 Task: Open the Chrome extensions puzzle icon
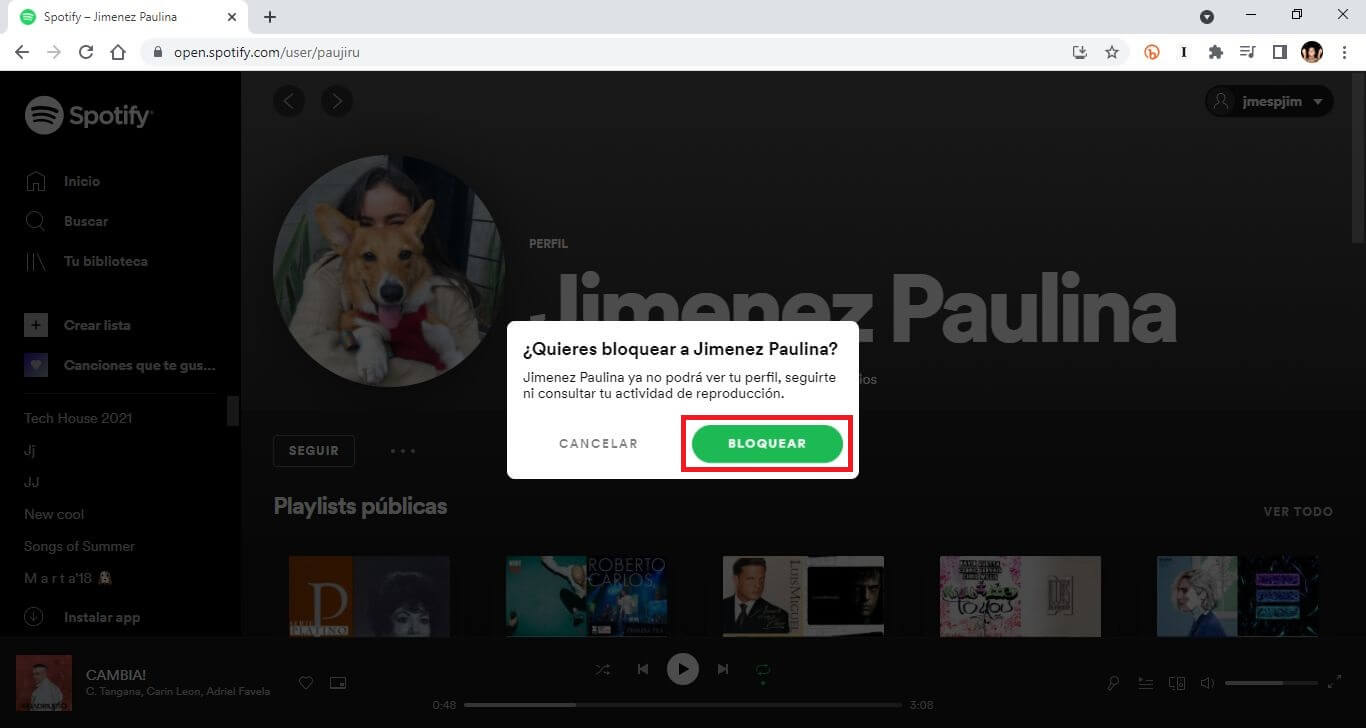point(1216,52)
